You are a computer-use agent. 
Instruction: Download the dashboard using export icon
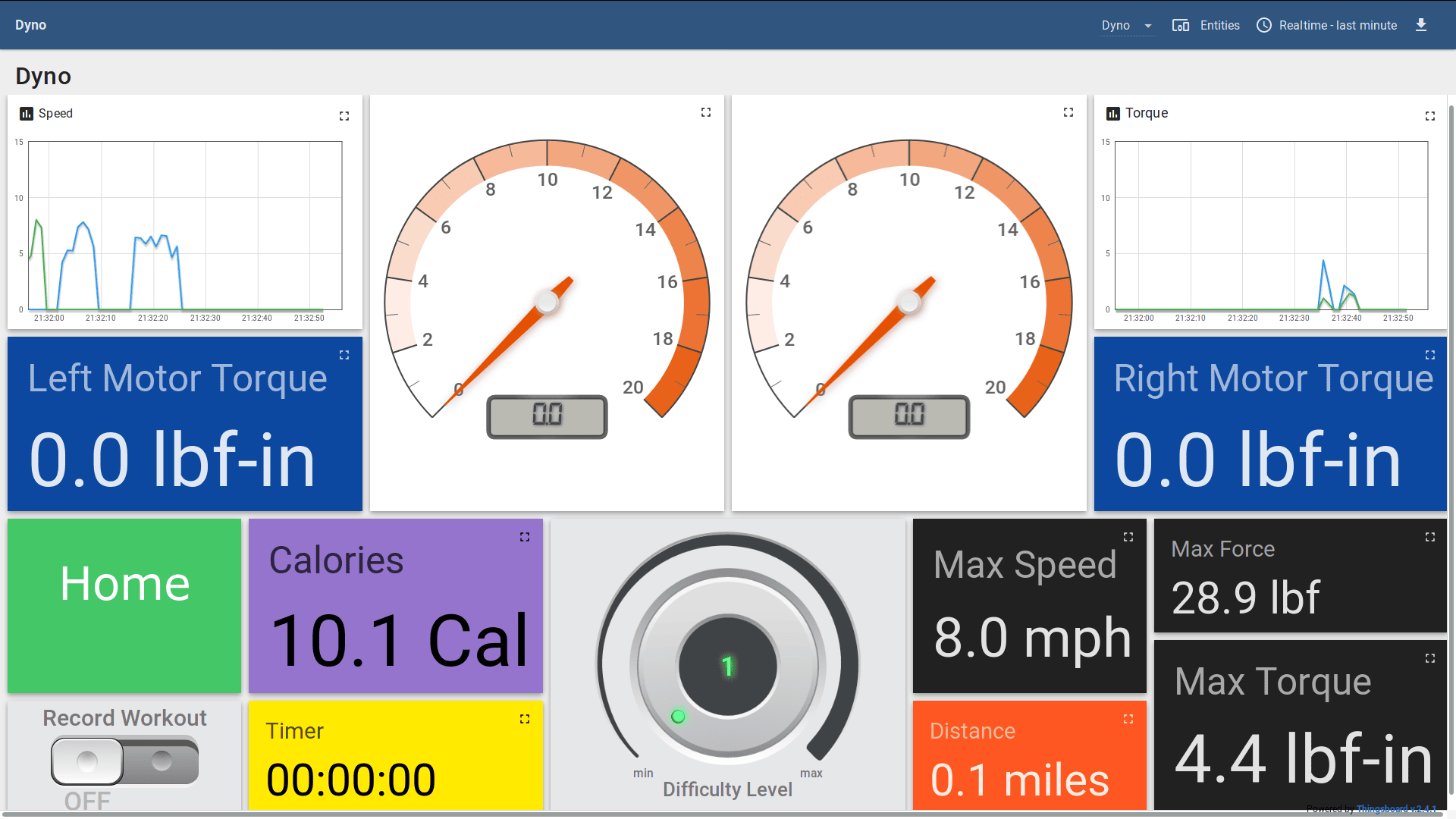(x=1421, y=25)
